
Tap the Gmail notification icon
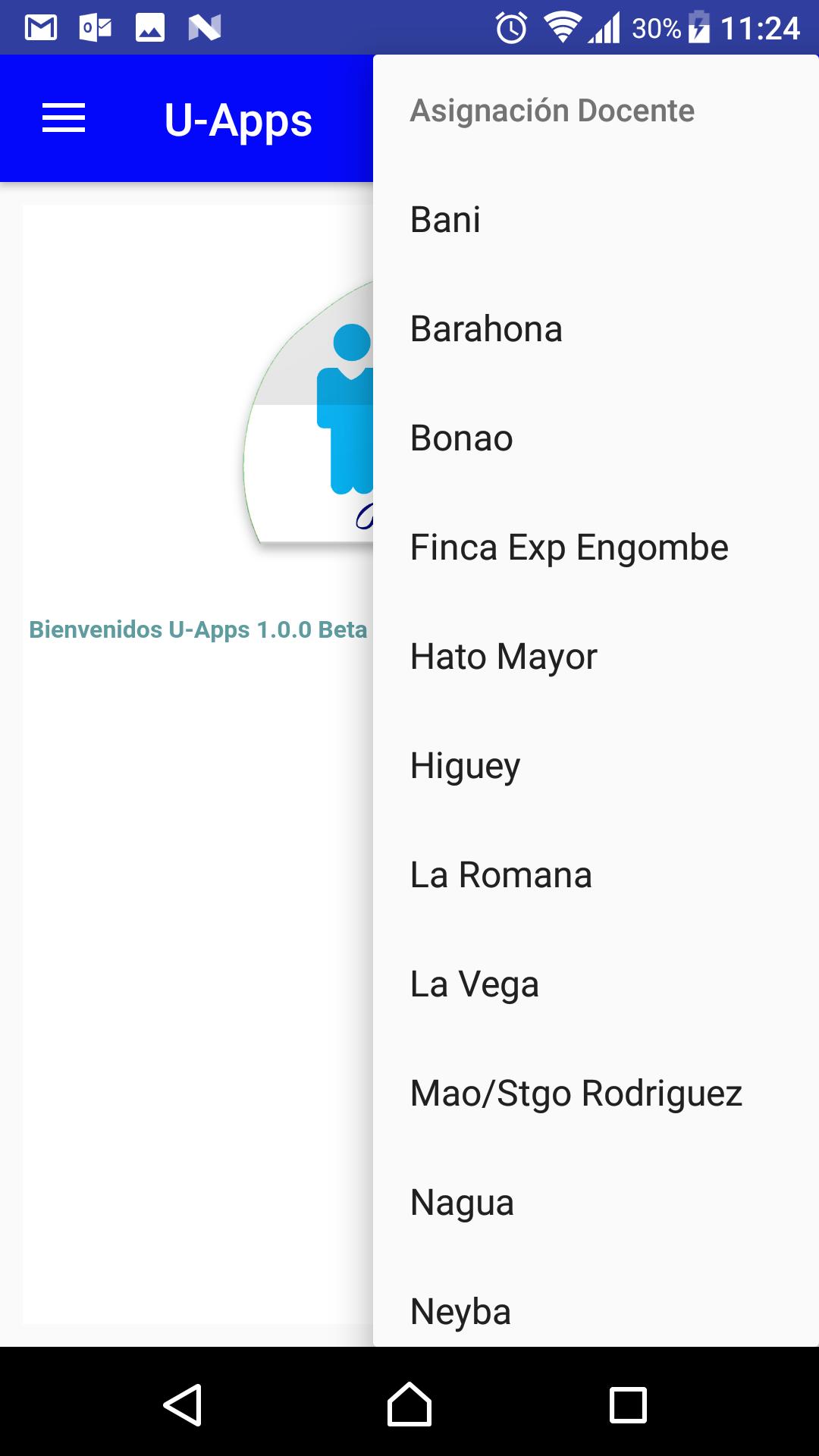[x=41, y=28]
